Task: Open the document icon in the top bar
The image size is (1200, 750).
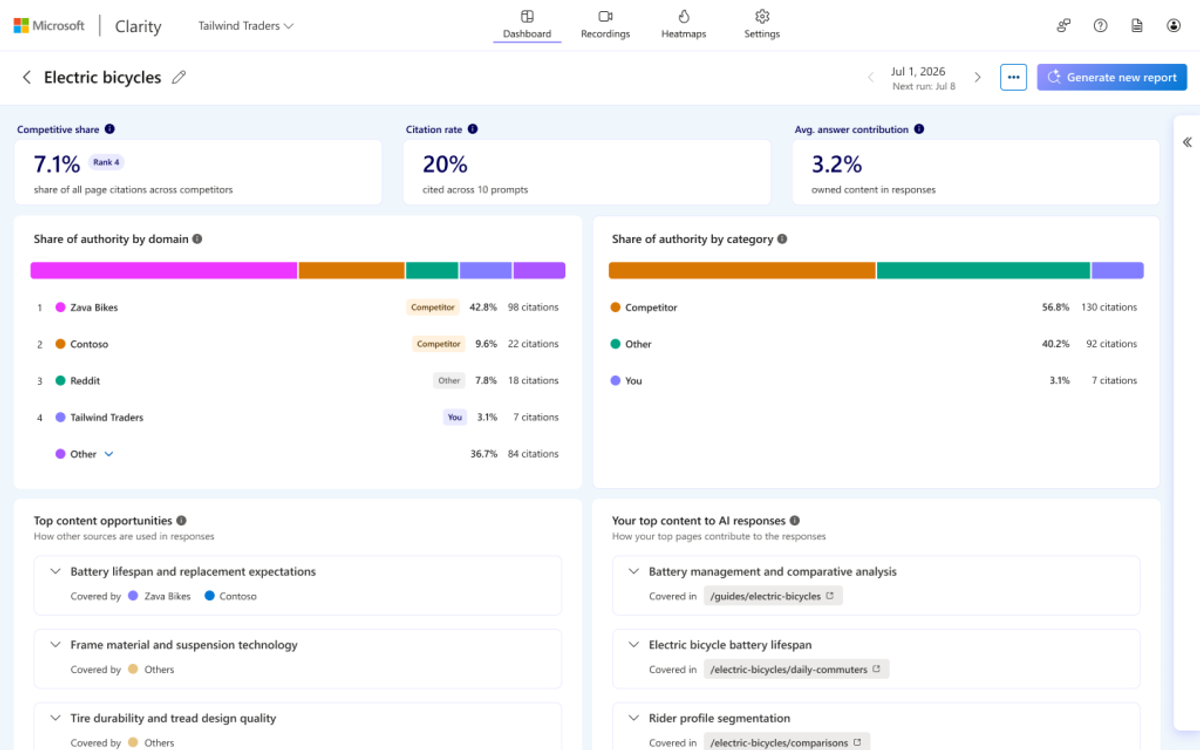Action: (1137, 26)
